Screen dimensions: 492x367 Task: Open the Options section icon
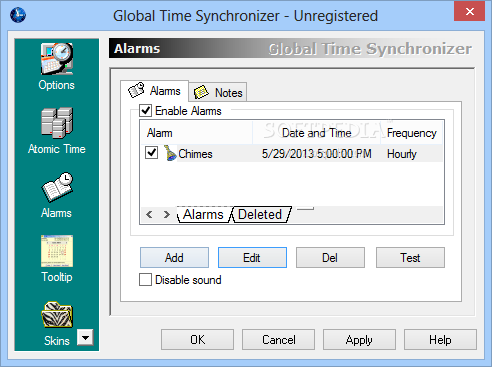click(57, 59)
